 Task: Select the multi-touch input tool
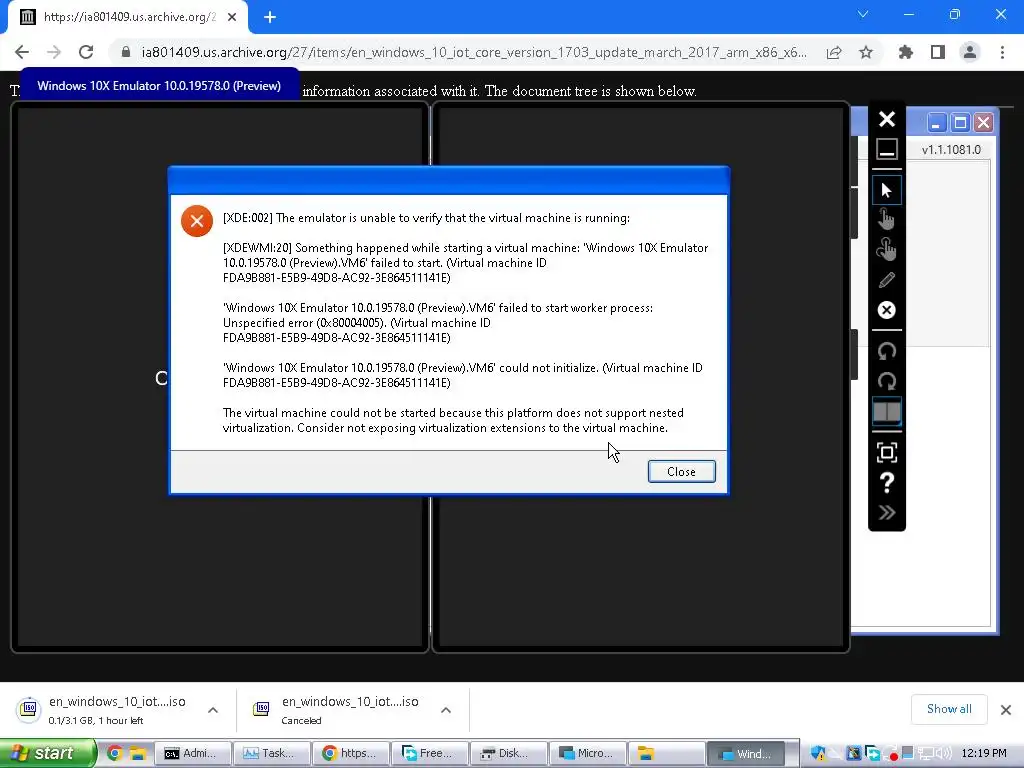[x=886, y=249]
